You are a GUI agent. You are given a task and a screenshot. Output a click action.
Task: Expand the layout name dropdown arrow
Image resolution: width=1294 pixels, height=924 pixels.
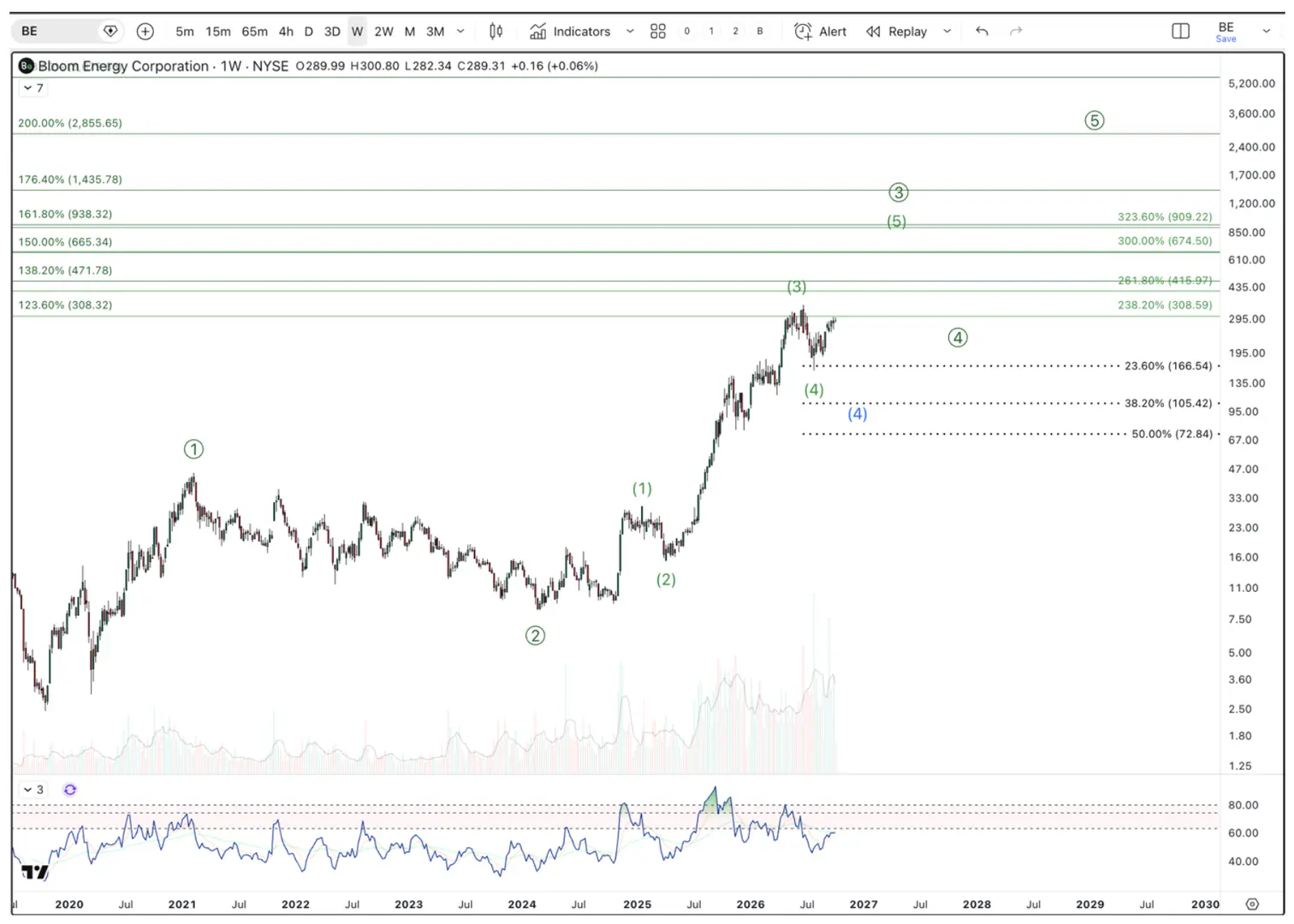pyautogui.click(x=1267, y=32)
